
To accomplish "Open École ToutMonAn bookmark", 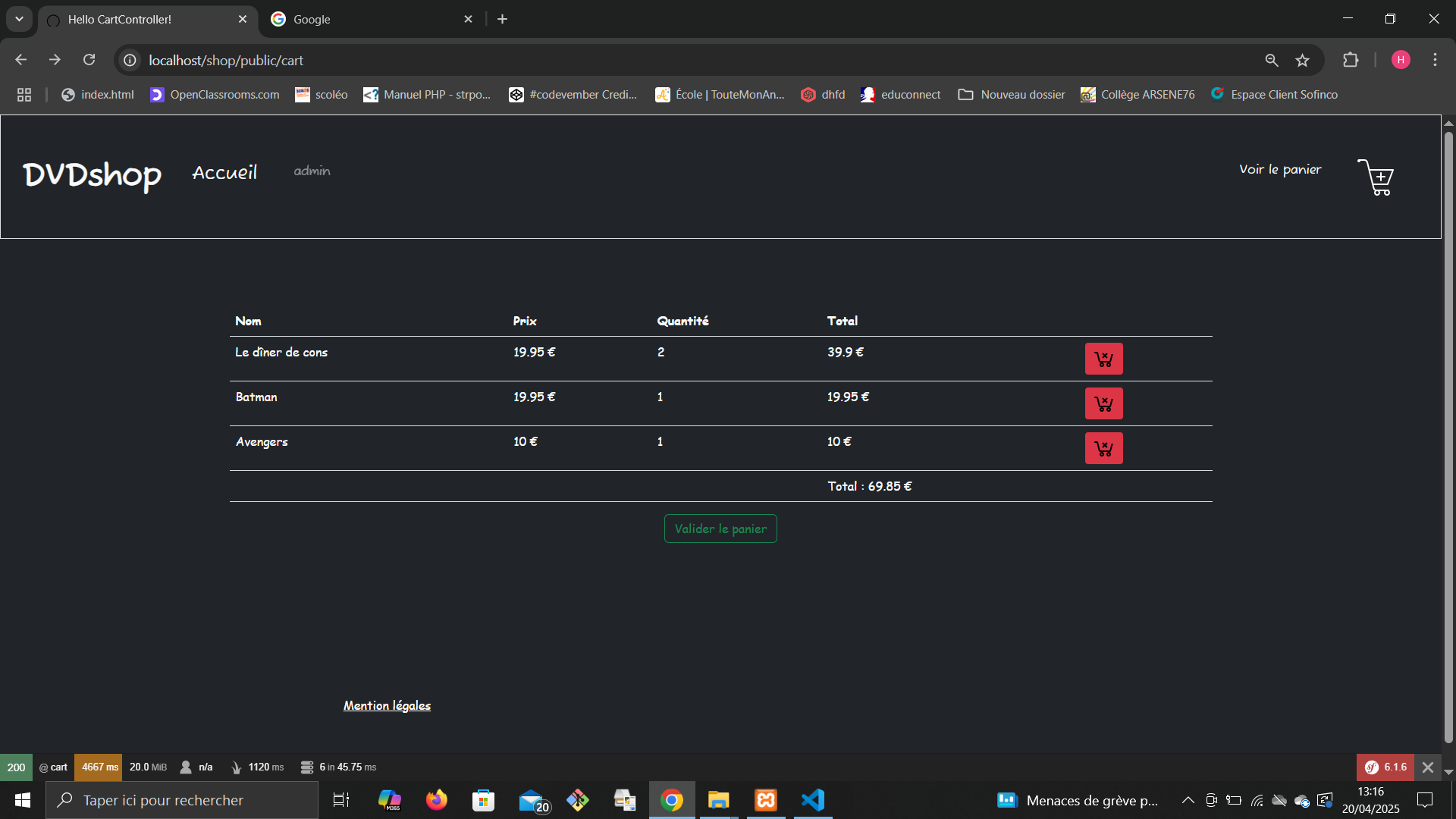I will (x=720, y=95).
